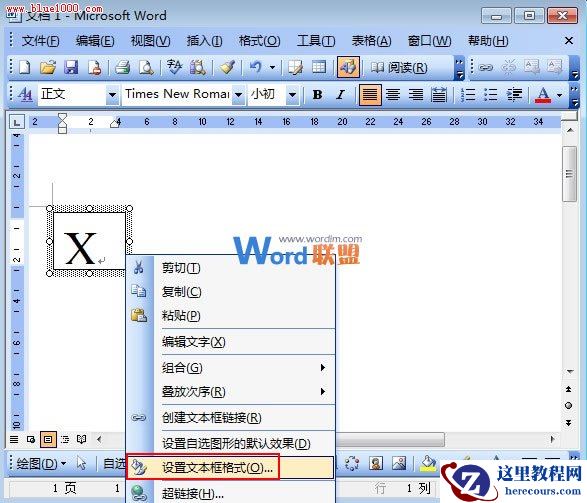
Task: Click the Insert Picture icon on drawing toolbar
Action: (399, 464)
